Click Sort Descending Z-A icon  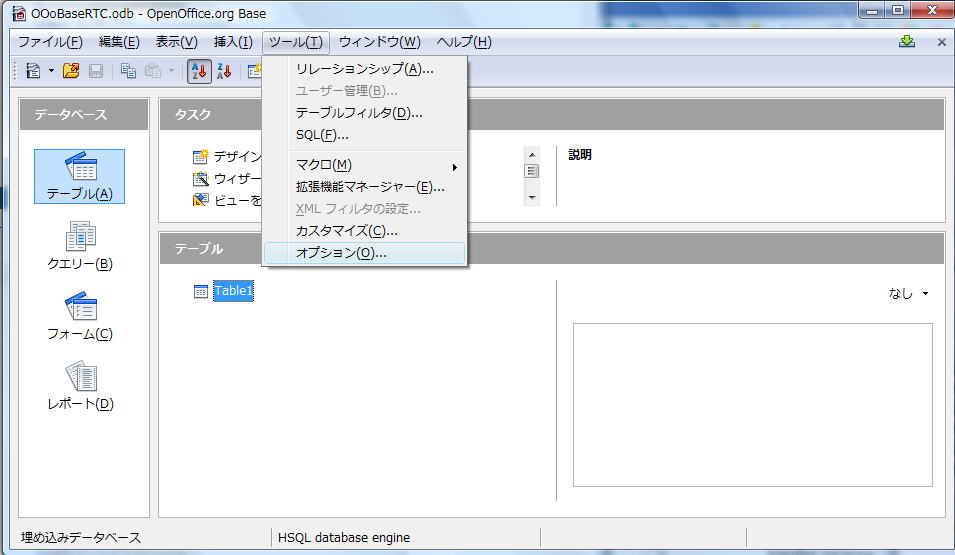click(x=224, y=71)
